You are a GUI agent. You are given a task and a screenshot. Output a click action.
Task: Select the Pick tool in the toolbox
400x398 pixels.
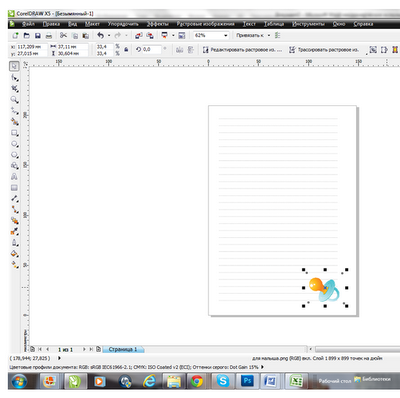pyautogui.click(x=14, y=66)
